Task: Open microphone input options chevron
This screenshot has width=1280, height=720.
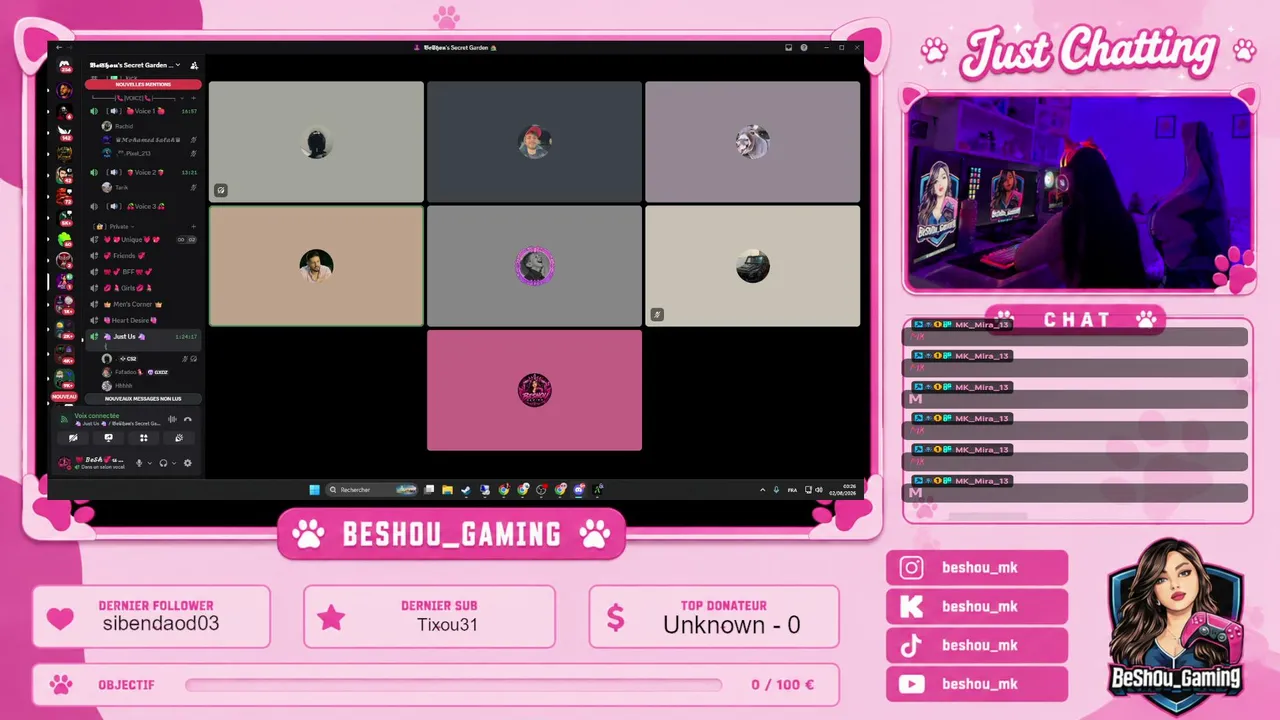Action: click(x=150, y=463)
